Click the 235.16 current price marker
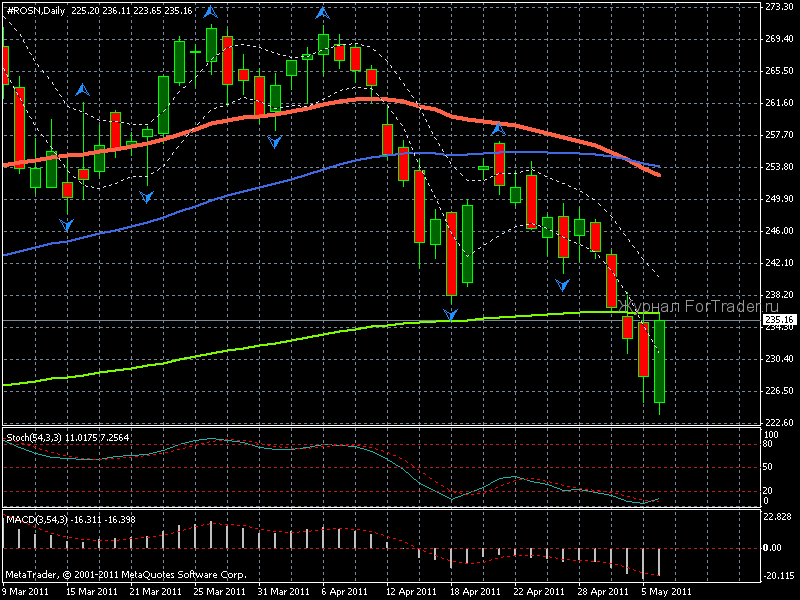800x600 pixels. (x=779, y=320)
